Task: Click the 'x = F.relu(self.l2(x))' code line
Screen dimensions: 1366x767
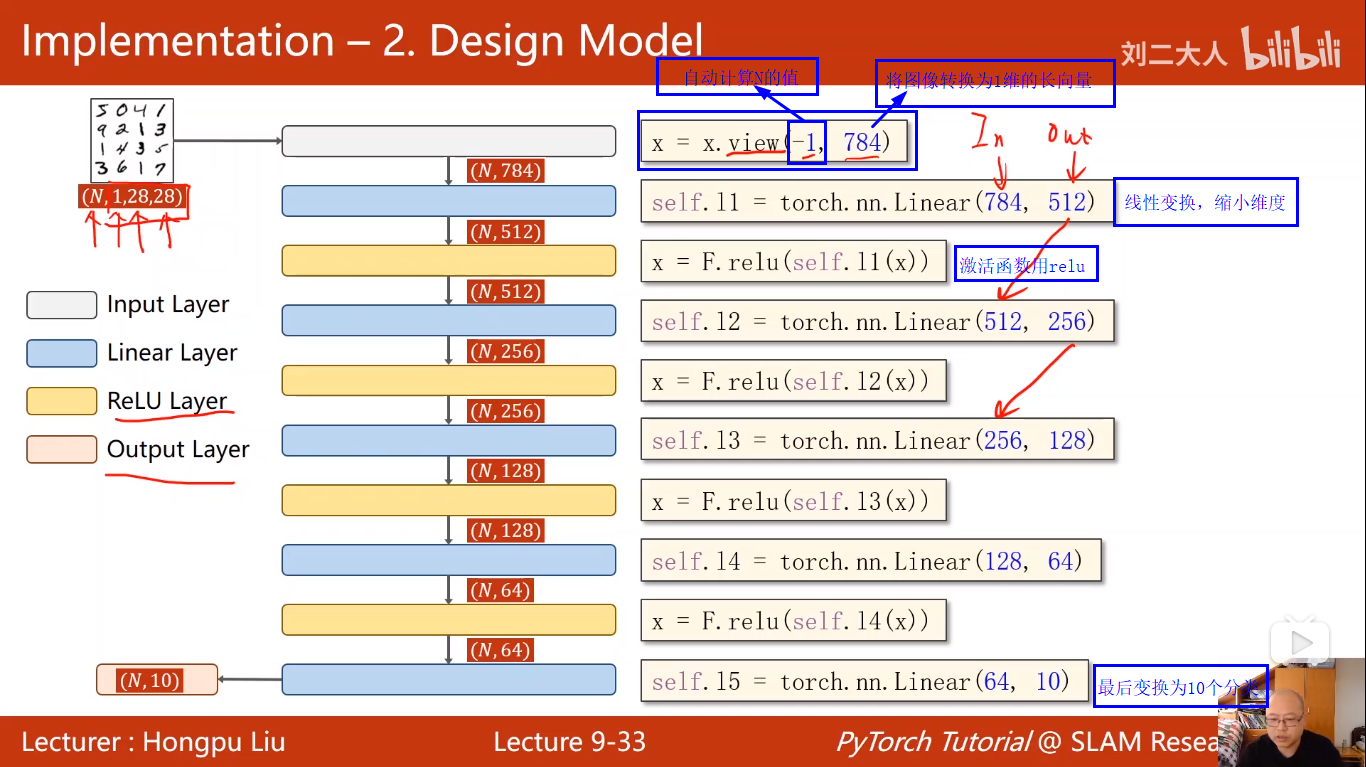Action: pos(792,381)
